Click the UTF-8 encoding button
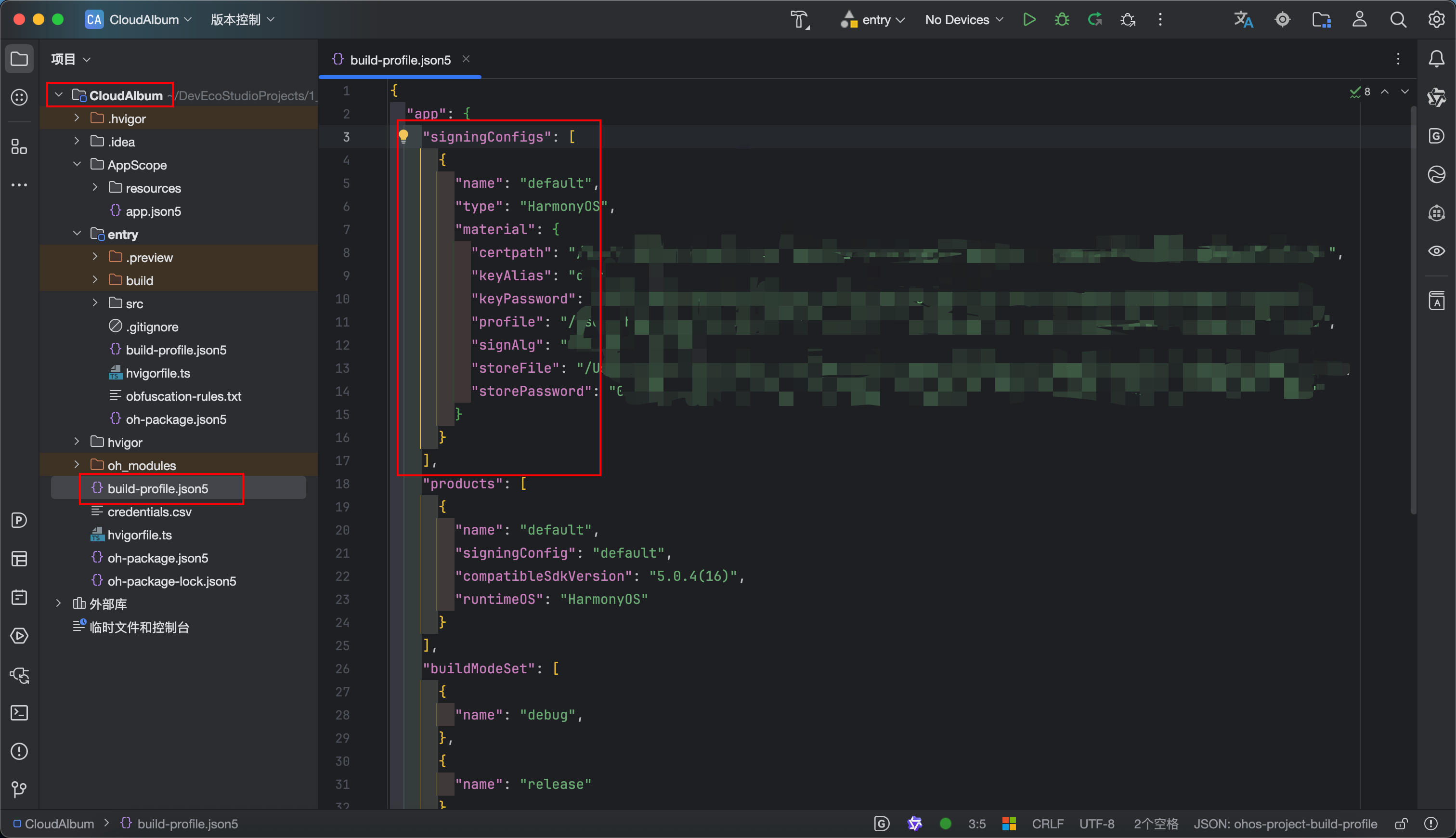 click(1096, 824)
